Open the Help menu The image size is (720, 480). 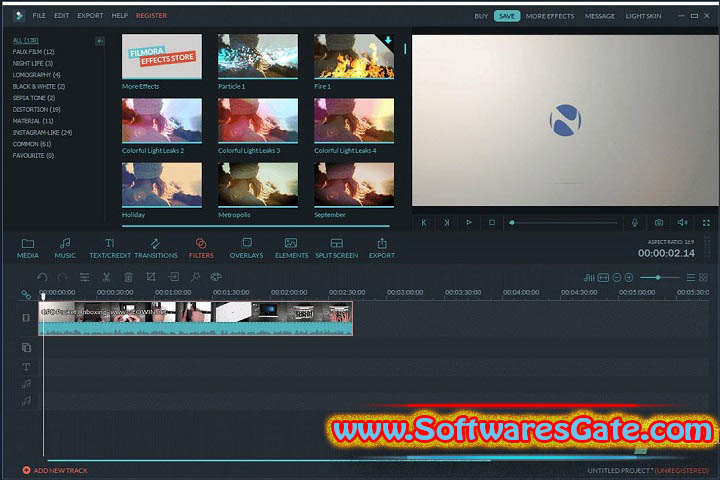point(119,16)
